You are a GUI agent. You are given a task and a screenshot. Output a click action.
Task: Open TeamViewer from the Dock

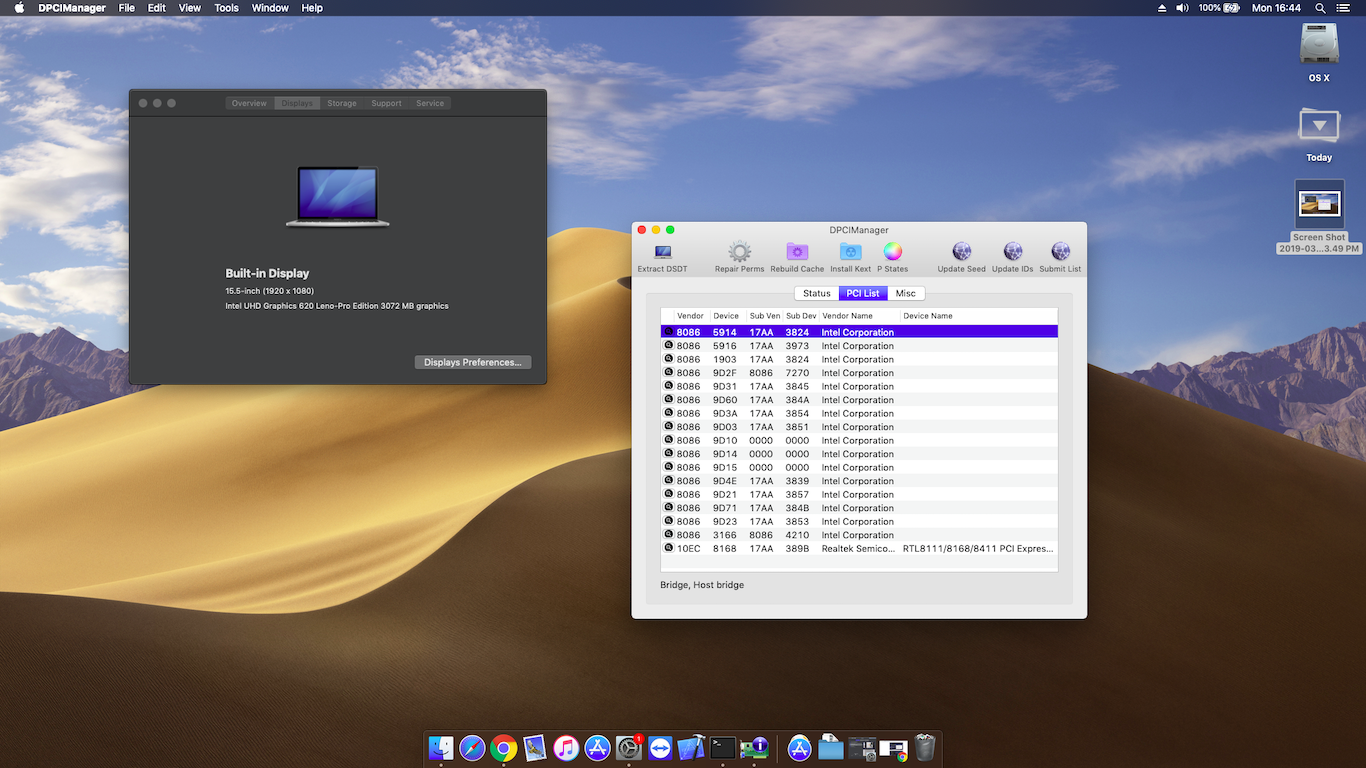coord(660,747)
